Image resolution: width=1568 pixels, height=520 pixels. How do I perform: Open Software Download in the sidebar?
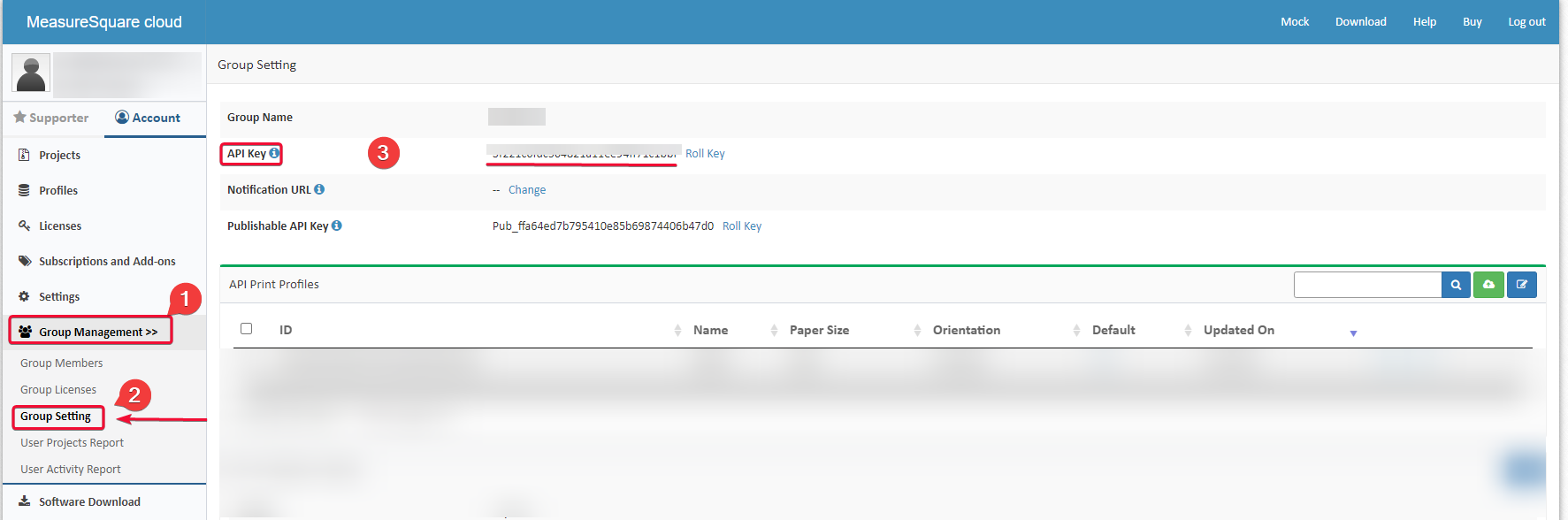(89, 501)
